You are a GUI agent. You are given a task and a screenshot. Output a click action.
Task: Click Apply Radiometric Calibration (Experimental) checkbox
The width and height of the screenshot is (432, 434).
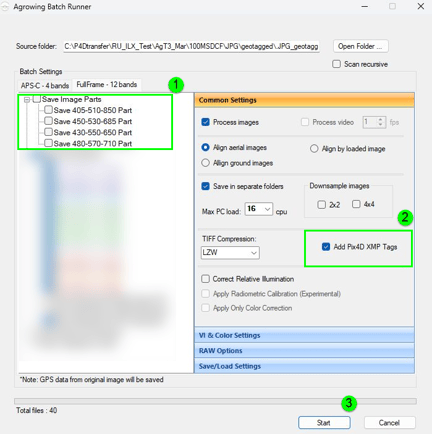pyautogui.click(x=205, y=294)
